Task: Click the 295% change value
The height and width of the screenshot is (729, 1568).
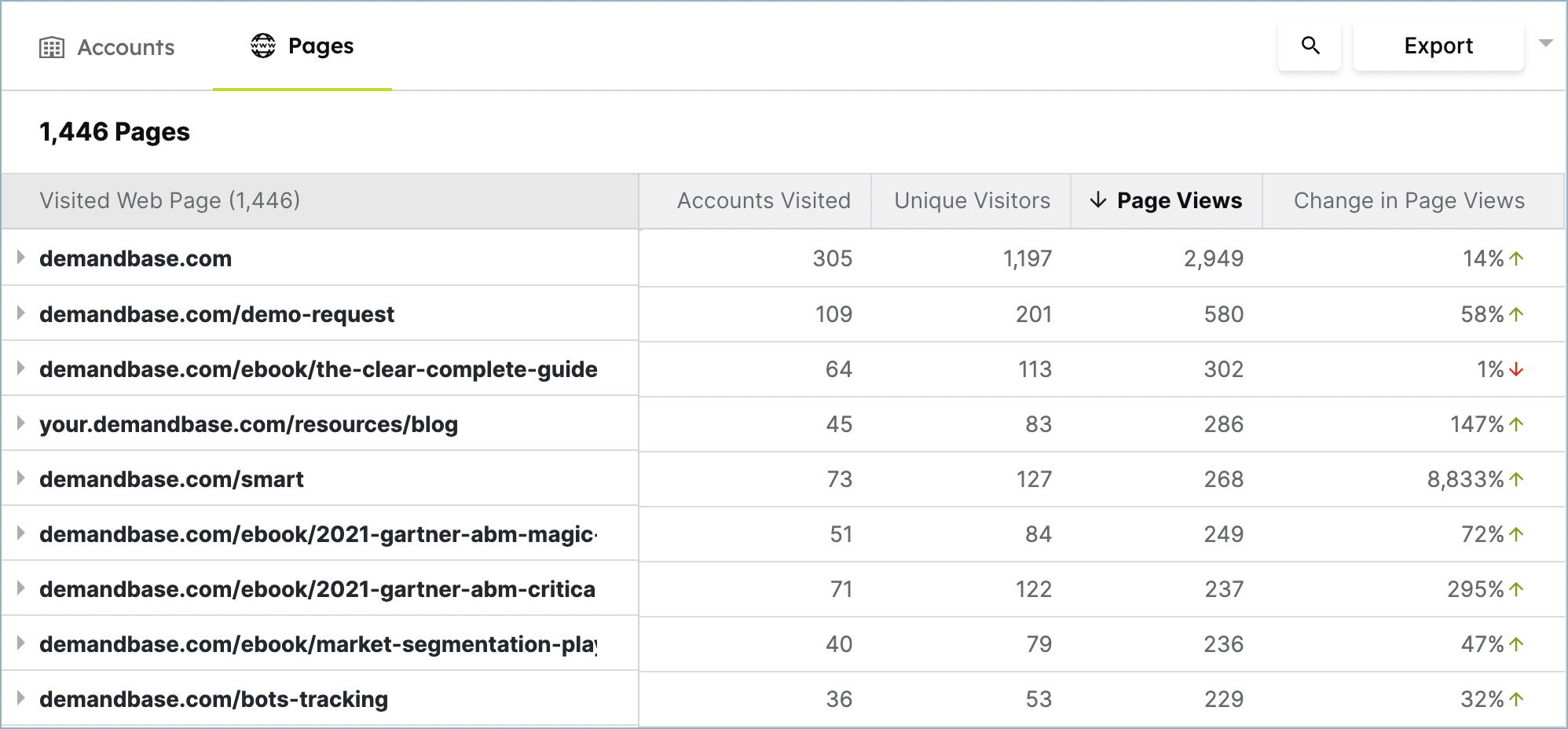Action: 1475,589
